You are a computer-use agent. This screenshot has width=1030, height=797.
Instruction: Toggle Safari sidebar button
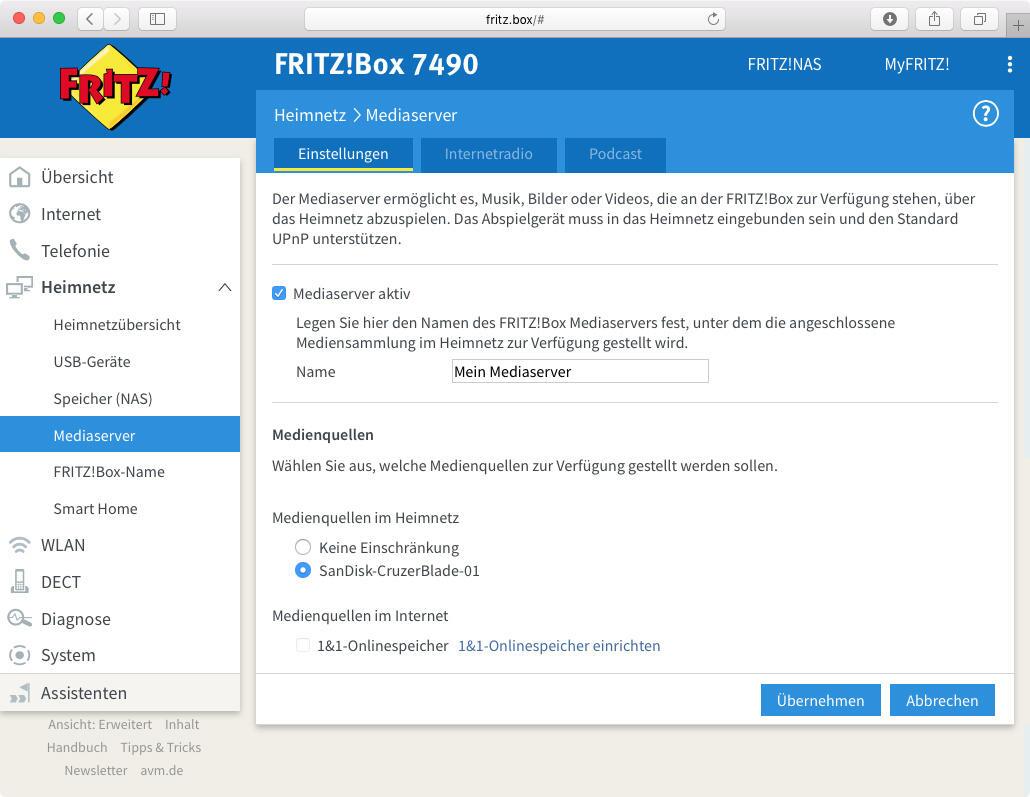click(x=158, y=19)
